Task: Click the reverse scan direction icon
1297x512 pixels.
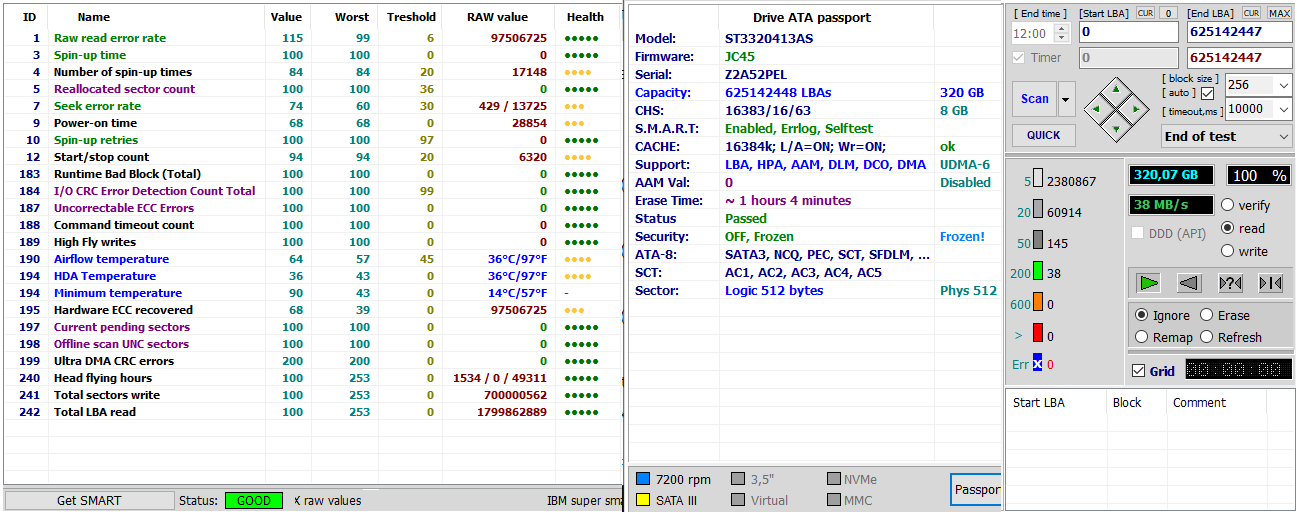Action: point(1189,283)
